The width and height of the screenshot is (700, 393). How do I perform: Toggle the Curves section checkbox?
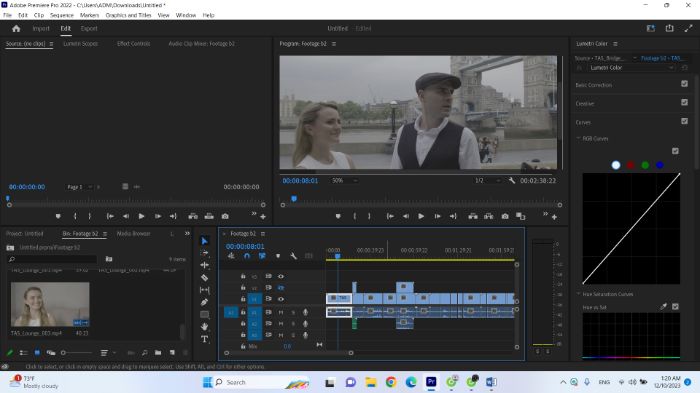[684, 121]
